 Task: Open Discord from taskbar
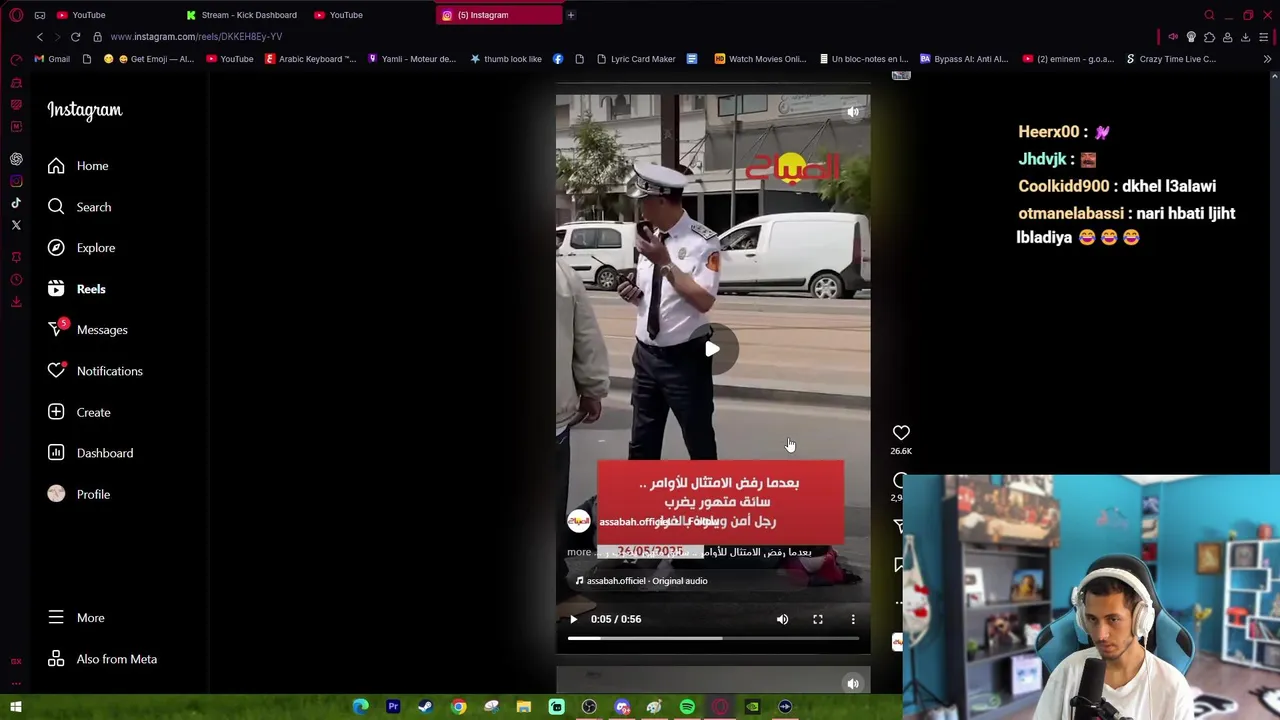[622, 707]
